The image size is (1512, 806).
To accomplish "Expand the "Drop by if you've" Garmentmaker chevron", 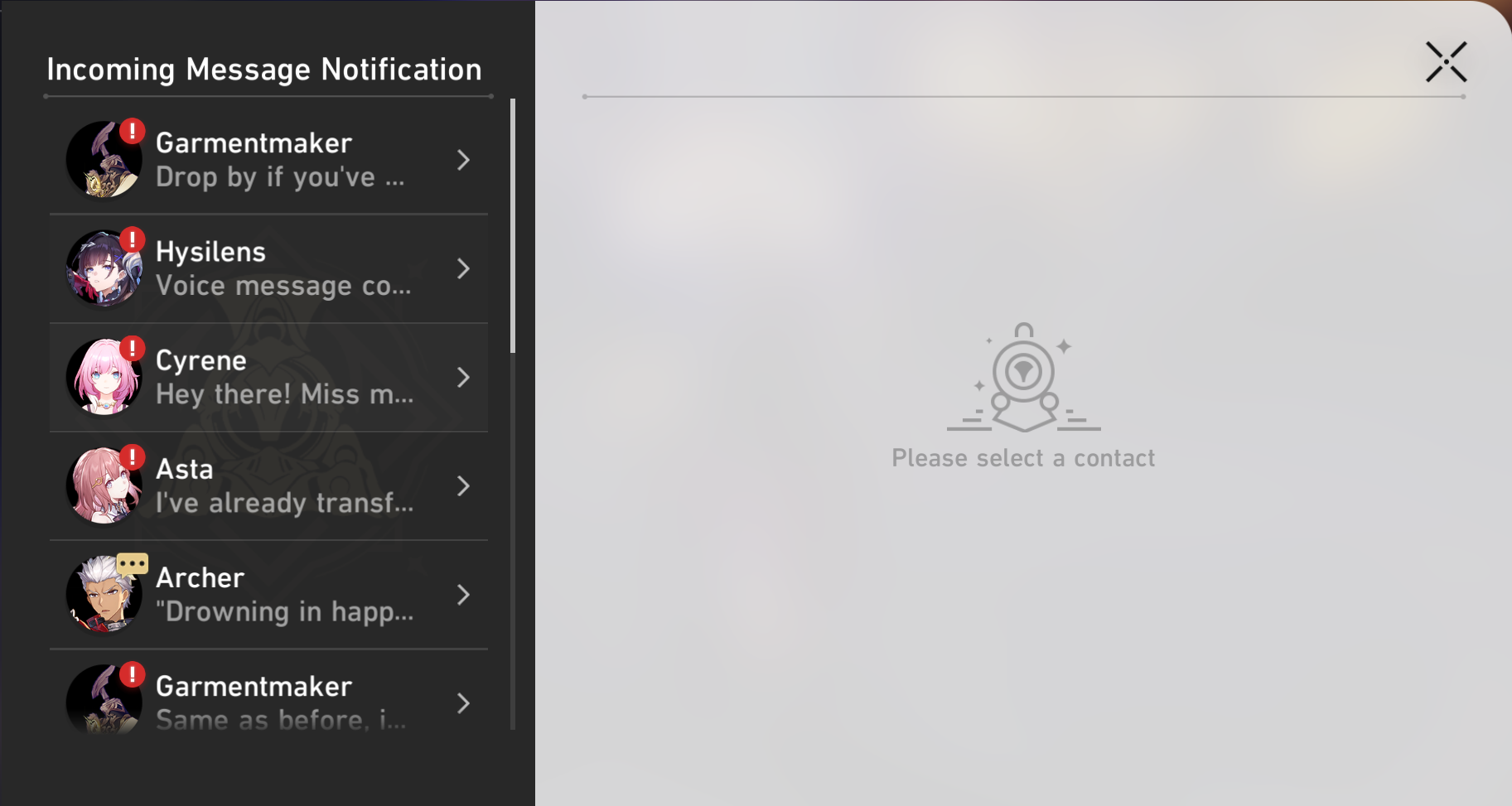I will (x=464, y=160).
